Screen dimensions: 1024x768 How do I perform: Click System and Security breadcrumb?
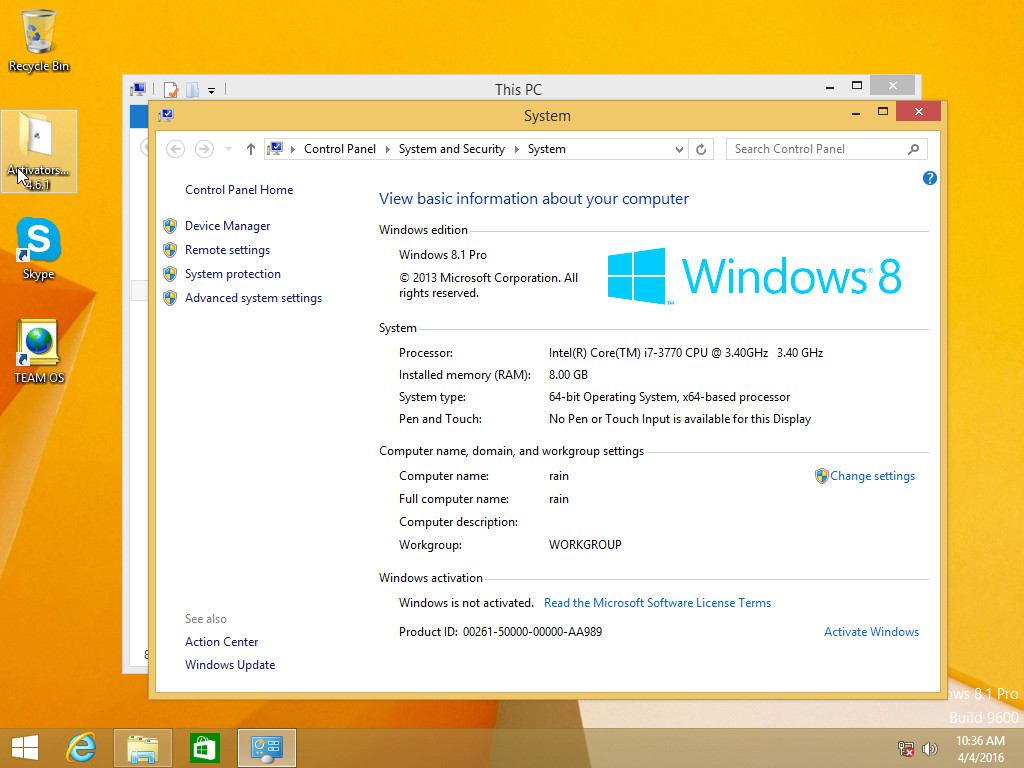tap(452, 149)
